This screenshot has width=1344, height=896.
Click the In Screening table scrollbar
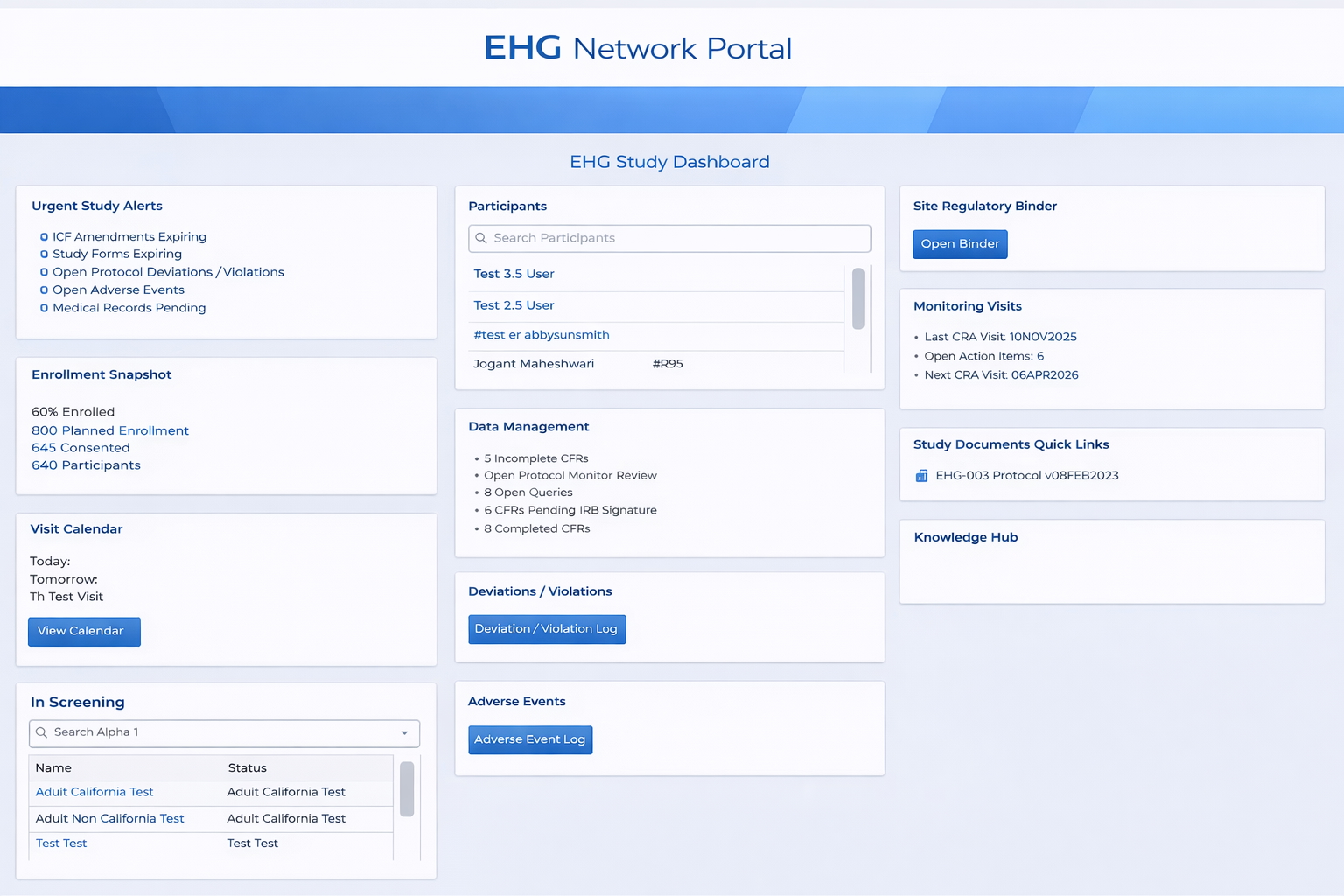click(407, 788)
